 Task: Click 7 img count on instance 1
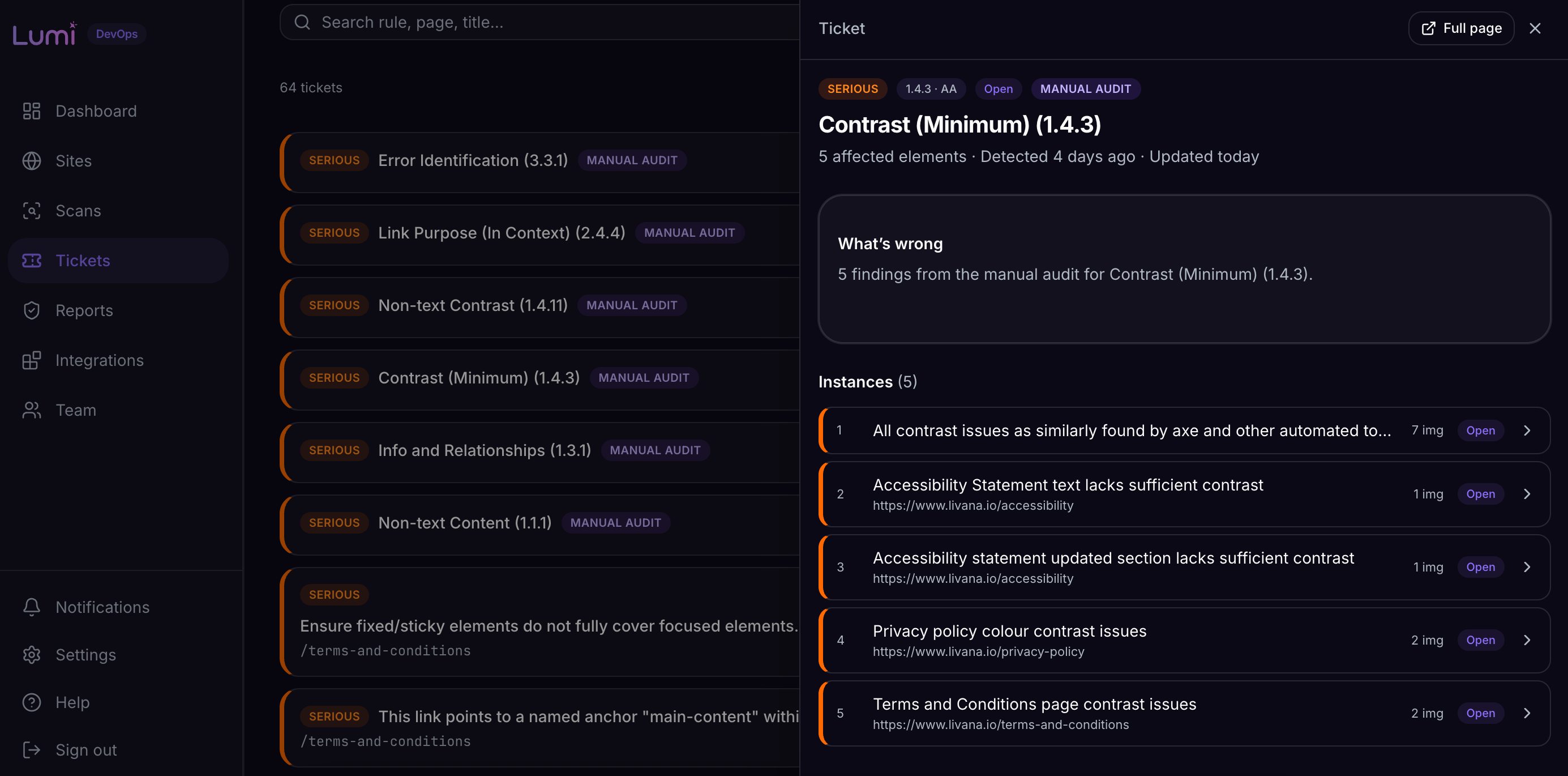[1427, 430]
